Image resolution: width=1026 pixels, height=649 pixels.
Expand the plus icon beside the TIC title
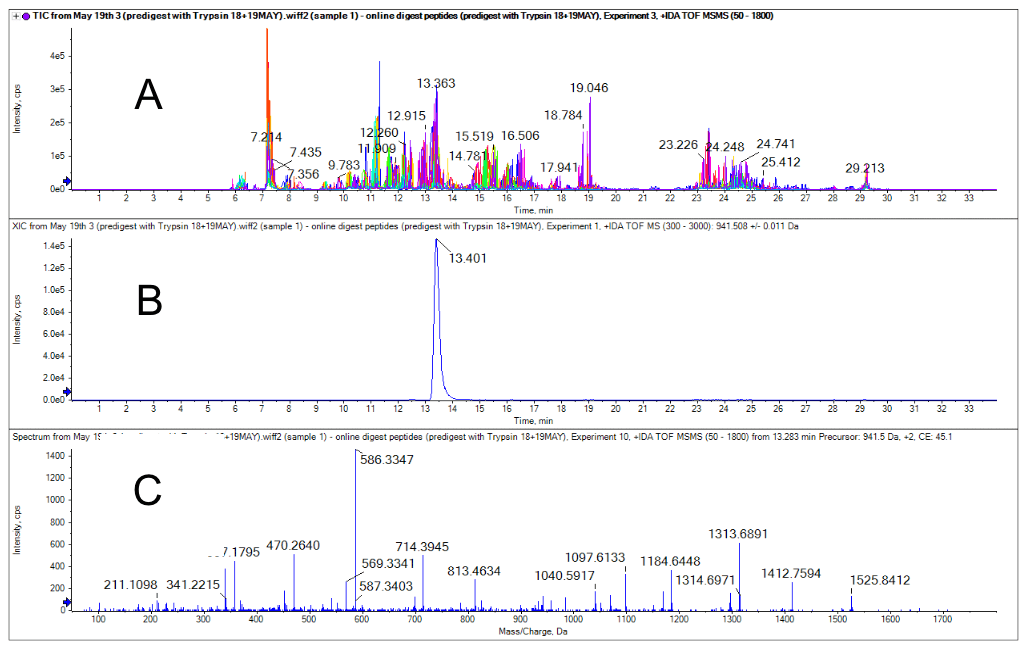(x=16, y=16)
